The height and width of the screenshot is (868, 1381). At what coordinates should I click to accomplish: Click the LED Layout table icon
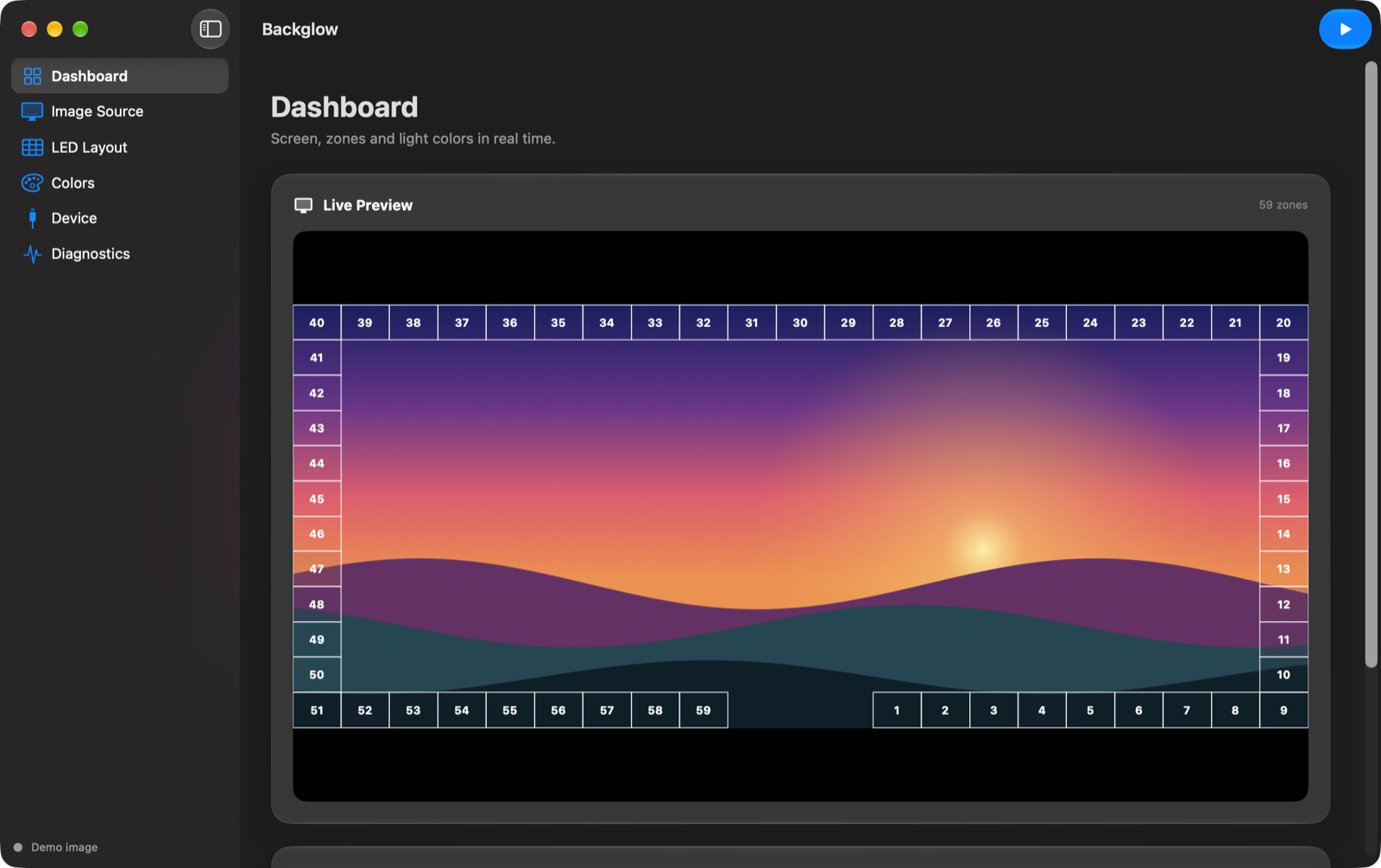coord(32,148)
